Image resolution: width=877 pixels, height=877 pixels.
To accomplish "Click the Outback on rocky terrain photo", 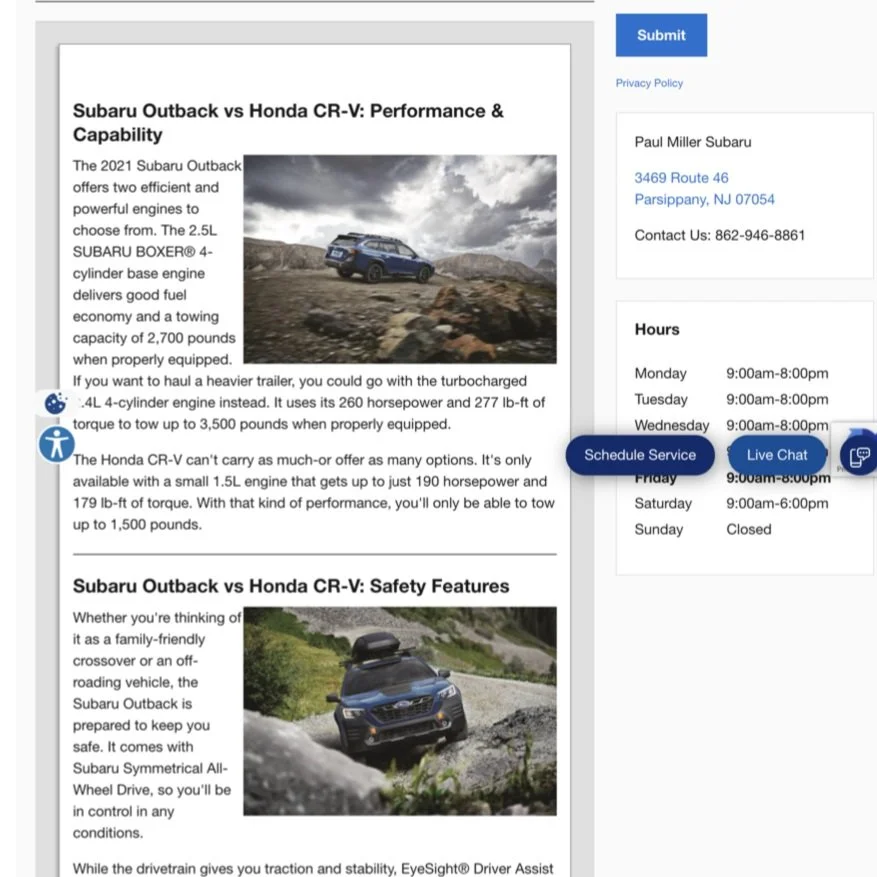I will pos(400,259).
